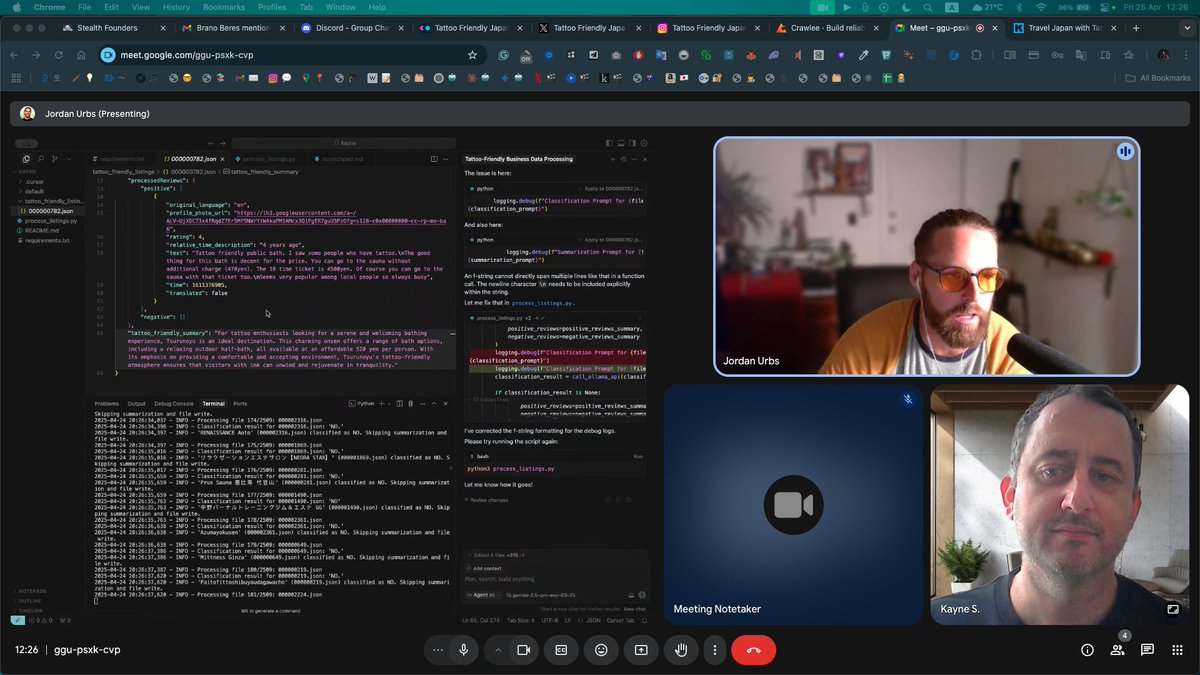Toggle closed captions in Meet

coord(561,650)
